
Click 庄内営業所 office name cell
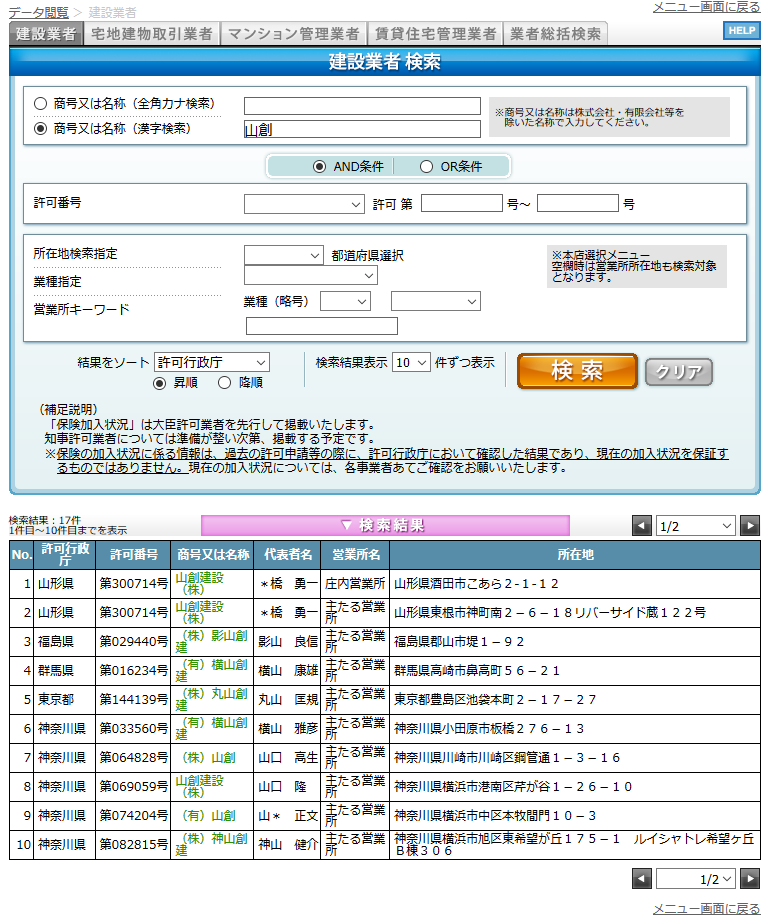click(x=355, y=583)
